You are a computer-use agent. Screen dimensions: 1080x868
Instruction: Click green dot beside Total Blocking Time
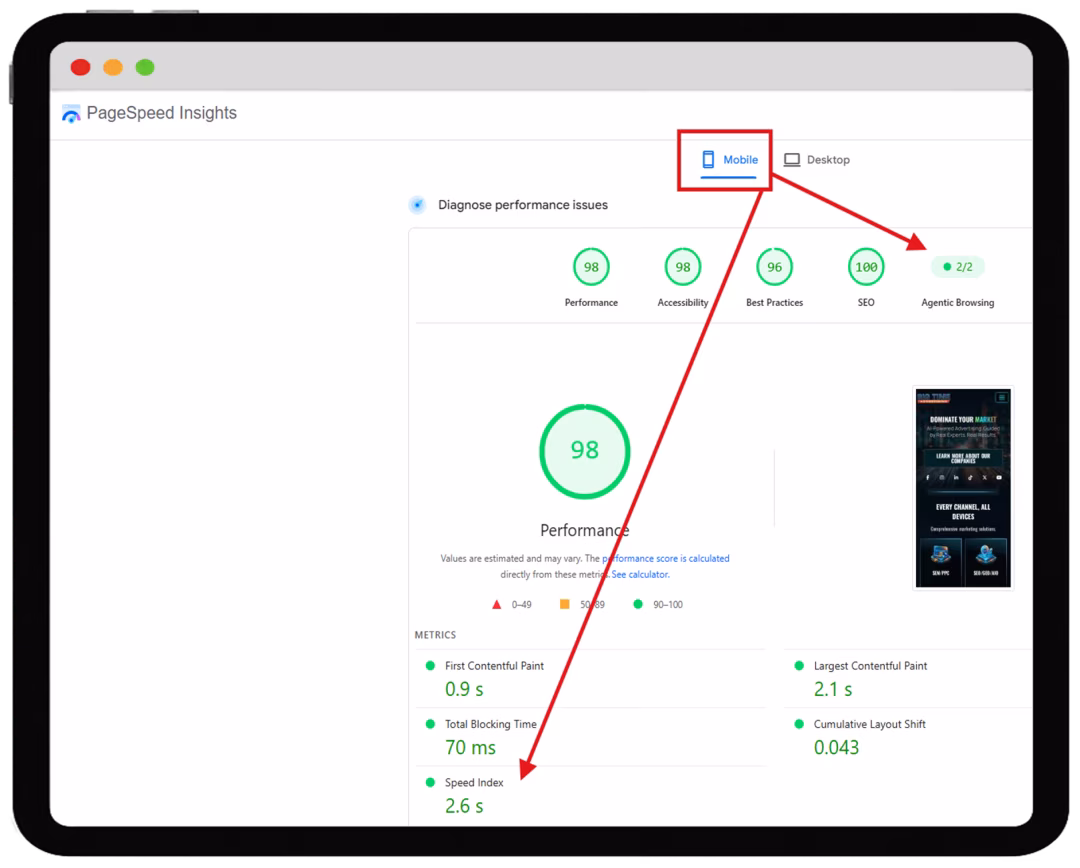[x=430, y=724]
